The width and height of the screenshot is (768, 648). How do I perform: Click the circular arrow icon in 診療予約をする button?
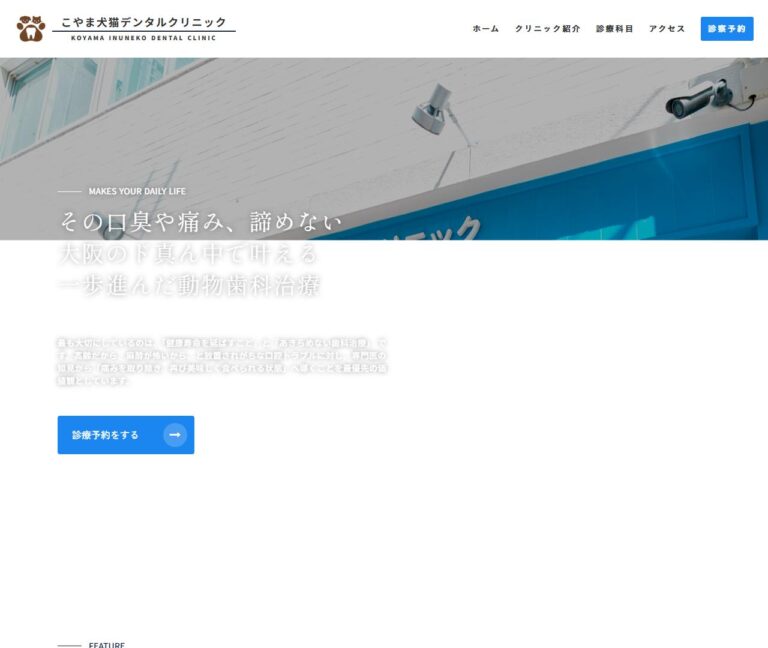tap(175, 435)
